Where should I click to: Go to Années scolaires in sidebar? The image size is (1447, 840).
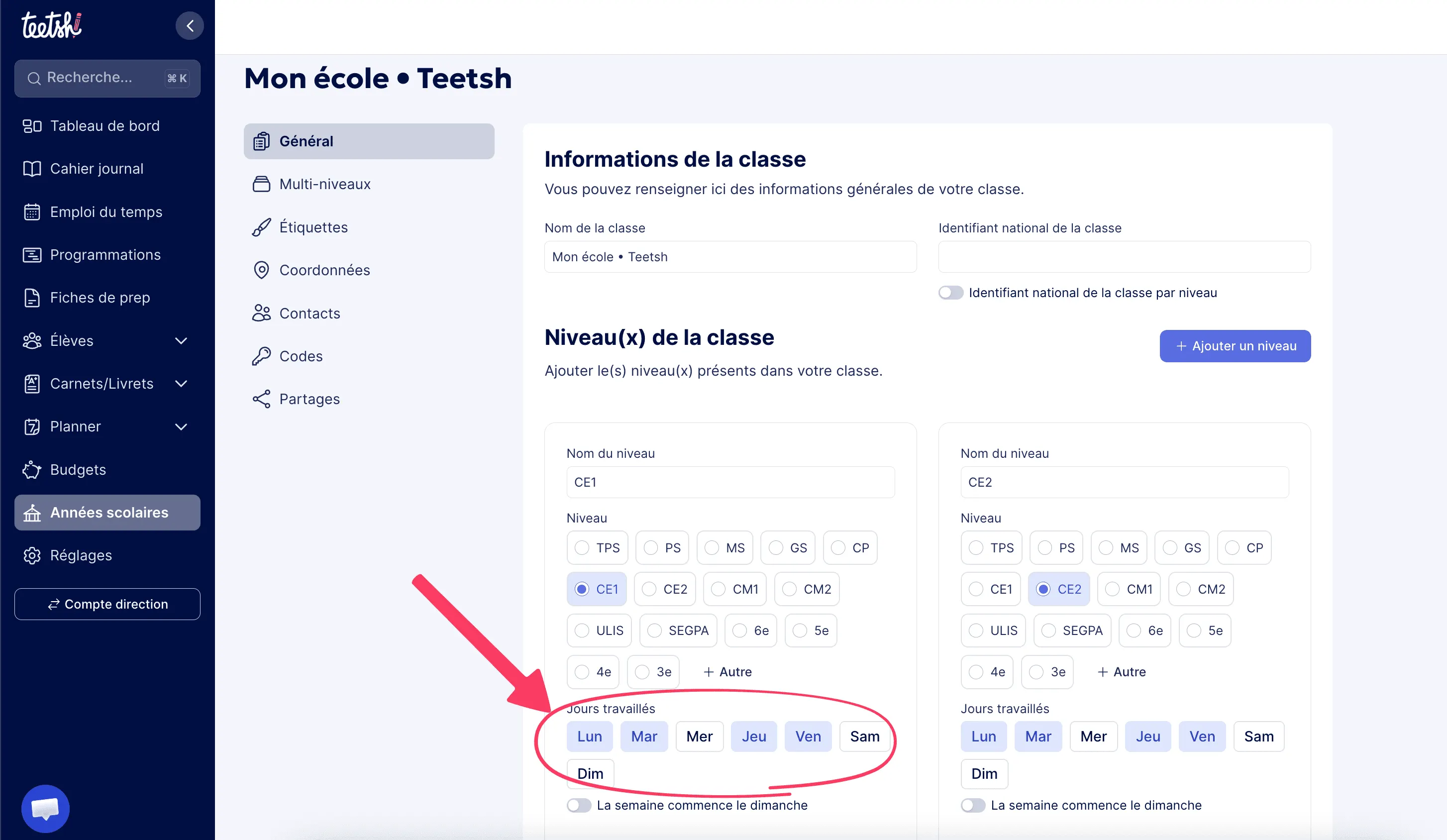tap(107, 512)
